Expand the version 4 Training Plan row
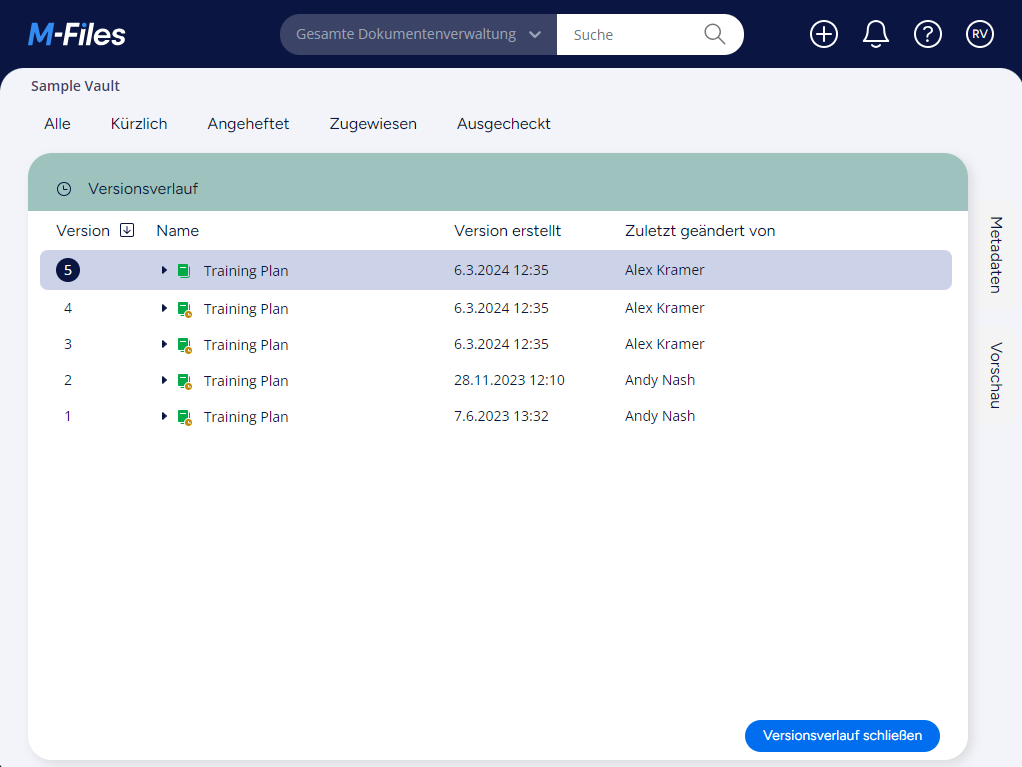1022x767 pixels. click(164, 308)
